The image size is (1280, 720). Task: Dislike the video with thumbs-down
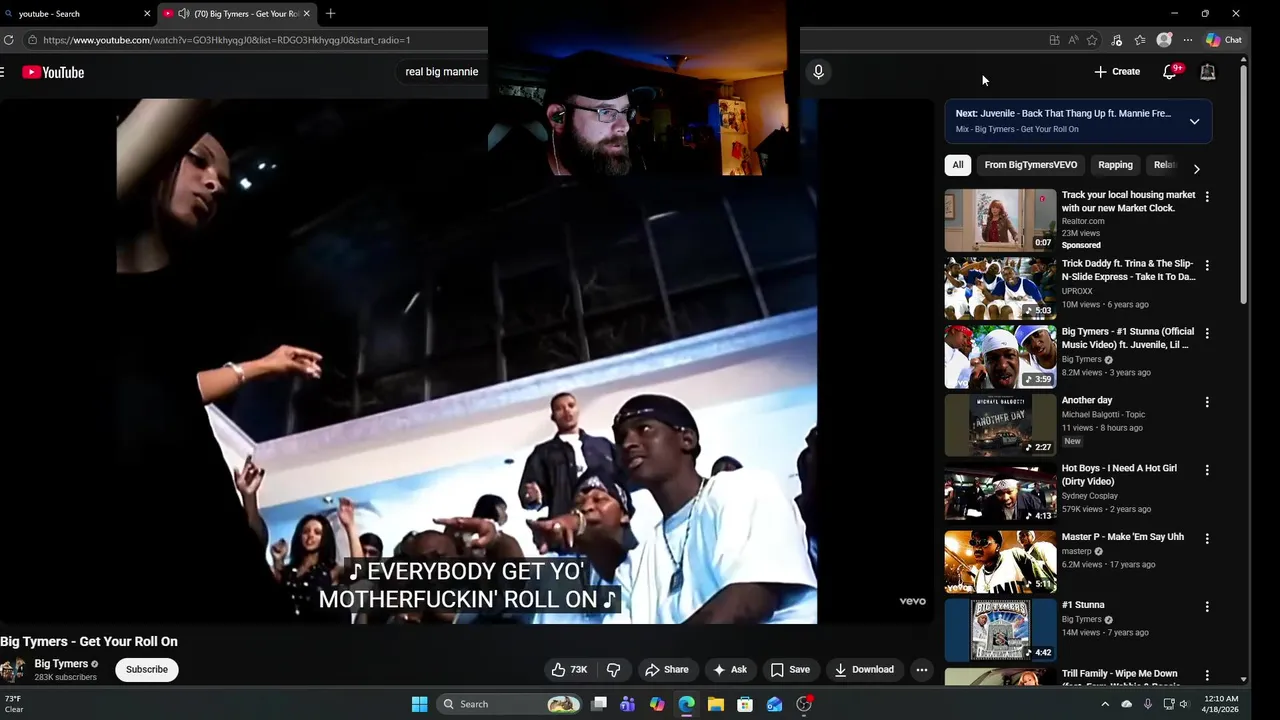(613, 670)
